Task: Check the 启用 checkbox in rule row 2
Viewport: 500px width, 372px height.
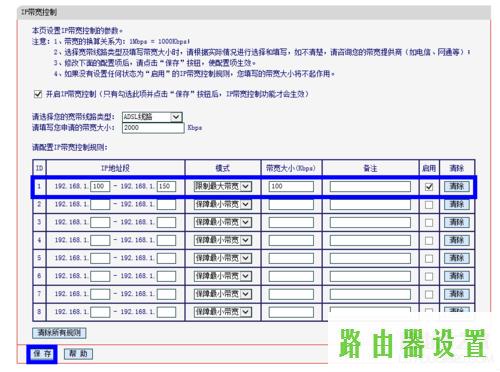Action: point(429,204)
